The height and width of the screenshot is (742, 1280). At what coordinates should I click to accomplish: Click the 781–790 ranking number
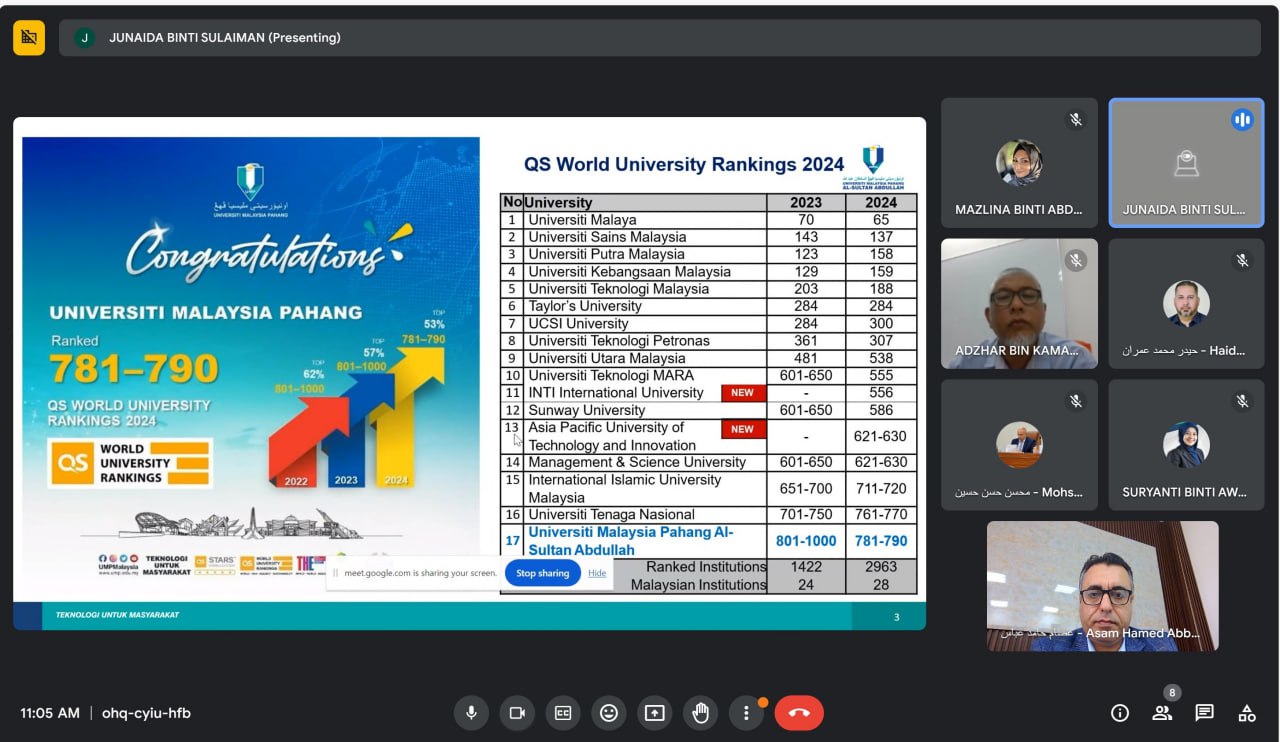coord(134,369)
